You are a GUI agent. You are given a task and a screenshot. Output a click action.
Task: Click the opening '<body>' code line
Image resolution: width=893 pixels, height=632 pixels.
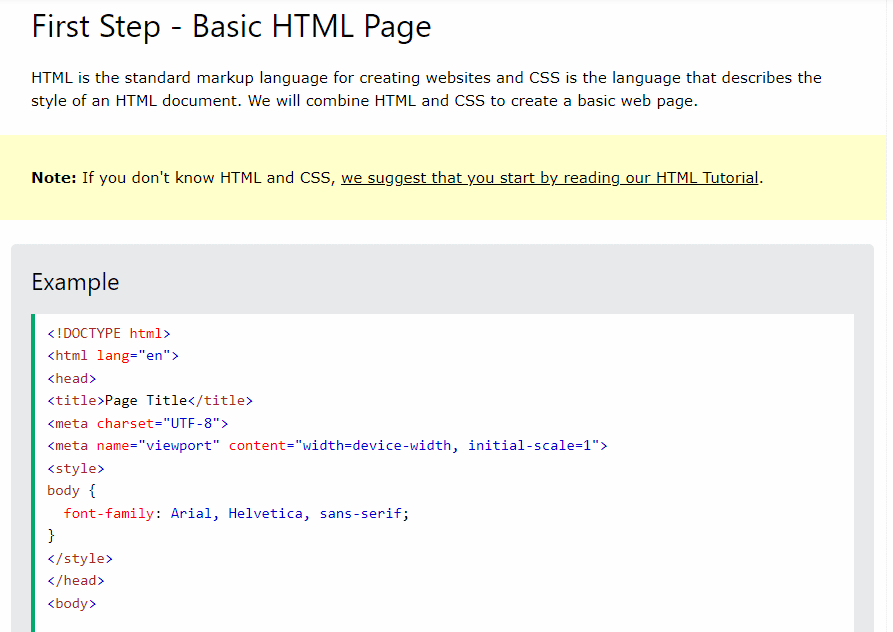point(72,604)
